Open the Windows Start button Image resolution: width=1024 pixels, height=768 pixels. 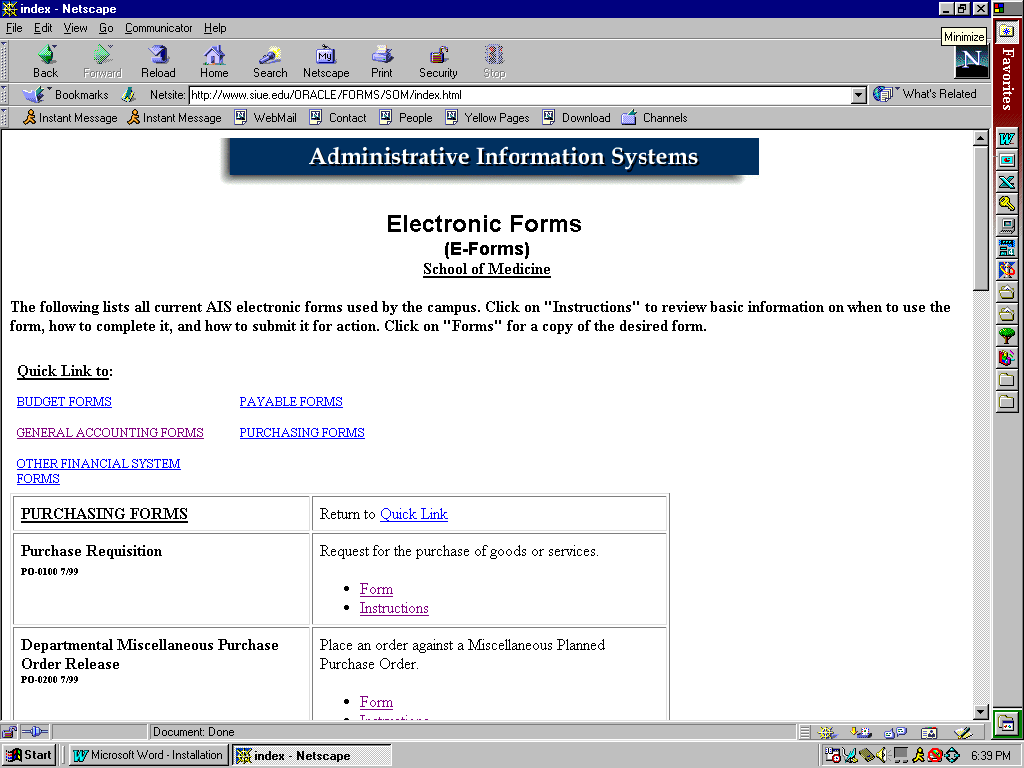pyautogui.click(x=29, y=755)
